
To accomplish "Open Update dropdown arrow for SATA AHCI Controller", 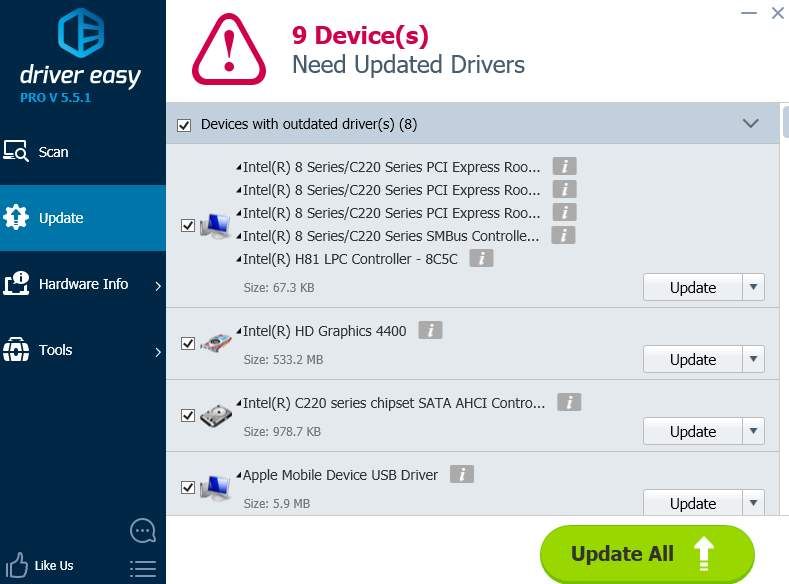I will [x=754, y=431].
